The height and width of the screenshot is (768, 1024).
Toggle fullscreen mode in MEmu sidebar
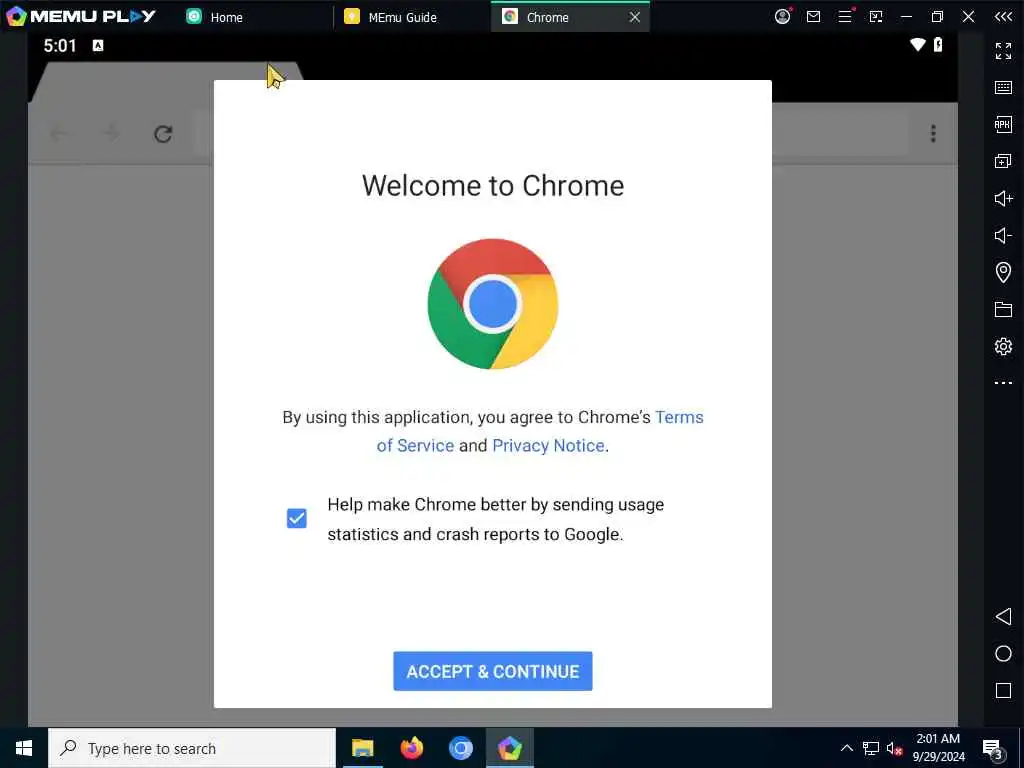pyautogui.click(x=1003, y=50)
